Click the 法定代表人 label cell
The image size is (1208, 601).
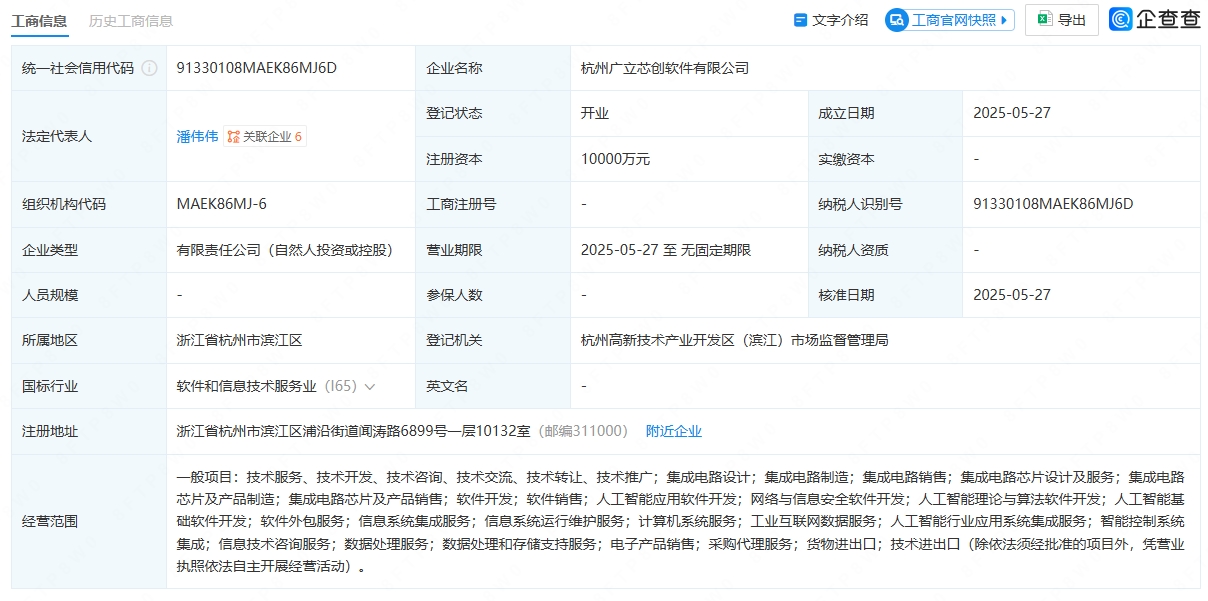[x=89, y=136]
